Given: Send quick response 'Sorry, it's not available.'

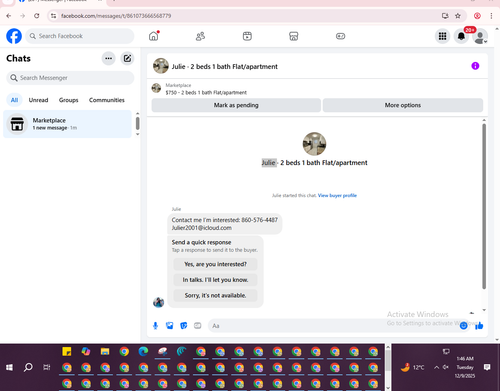Looking at the screenshot, I should (215, 295).
